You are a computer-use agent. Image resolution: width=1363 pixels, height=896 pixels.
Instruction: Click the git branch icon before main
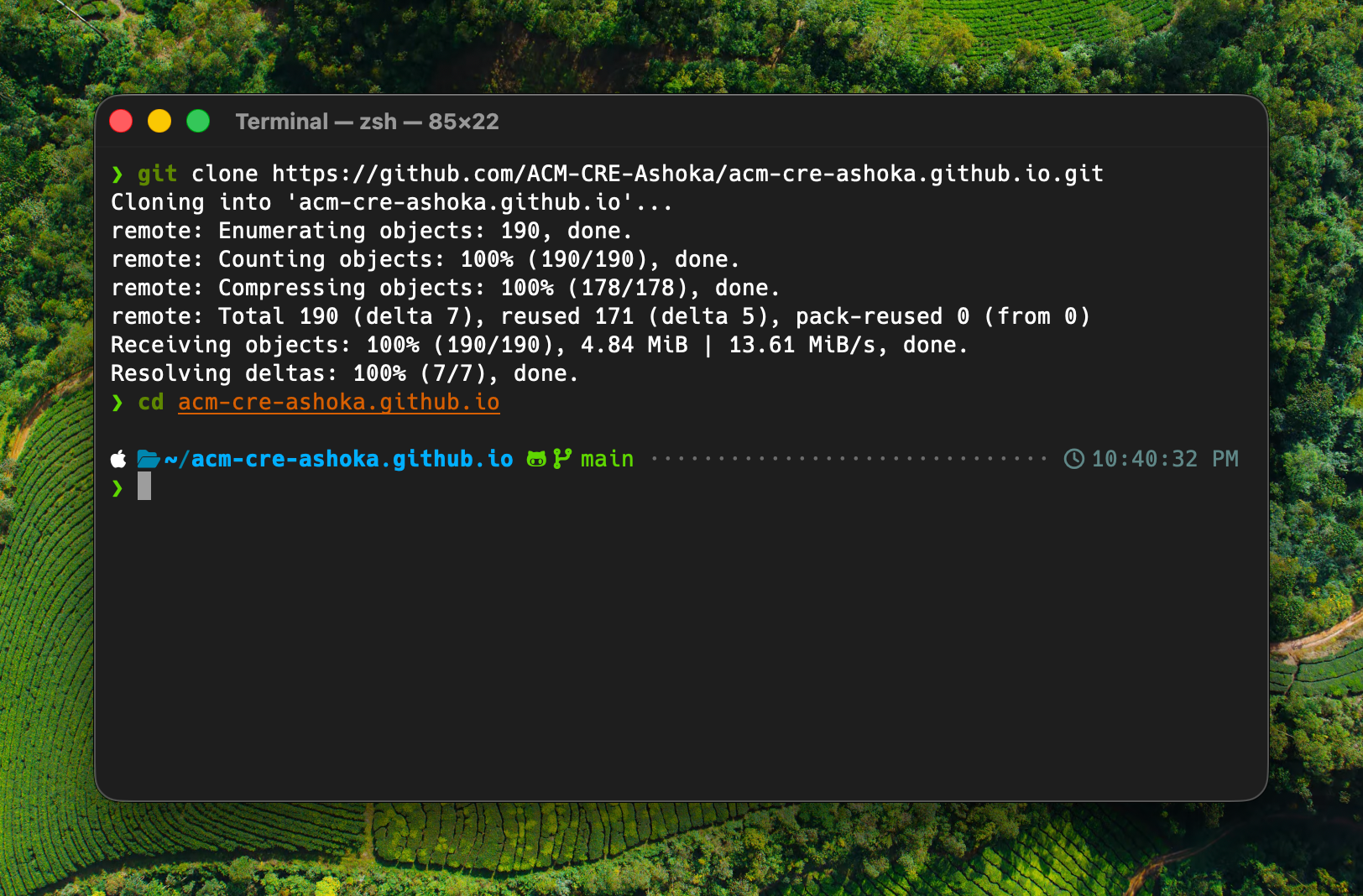click(x=561, y=459)
